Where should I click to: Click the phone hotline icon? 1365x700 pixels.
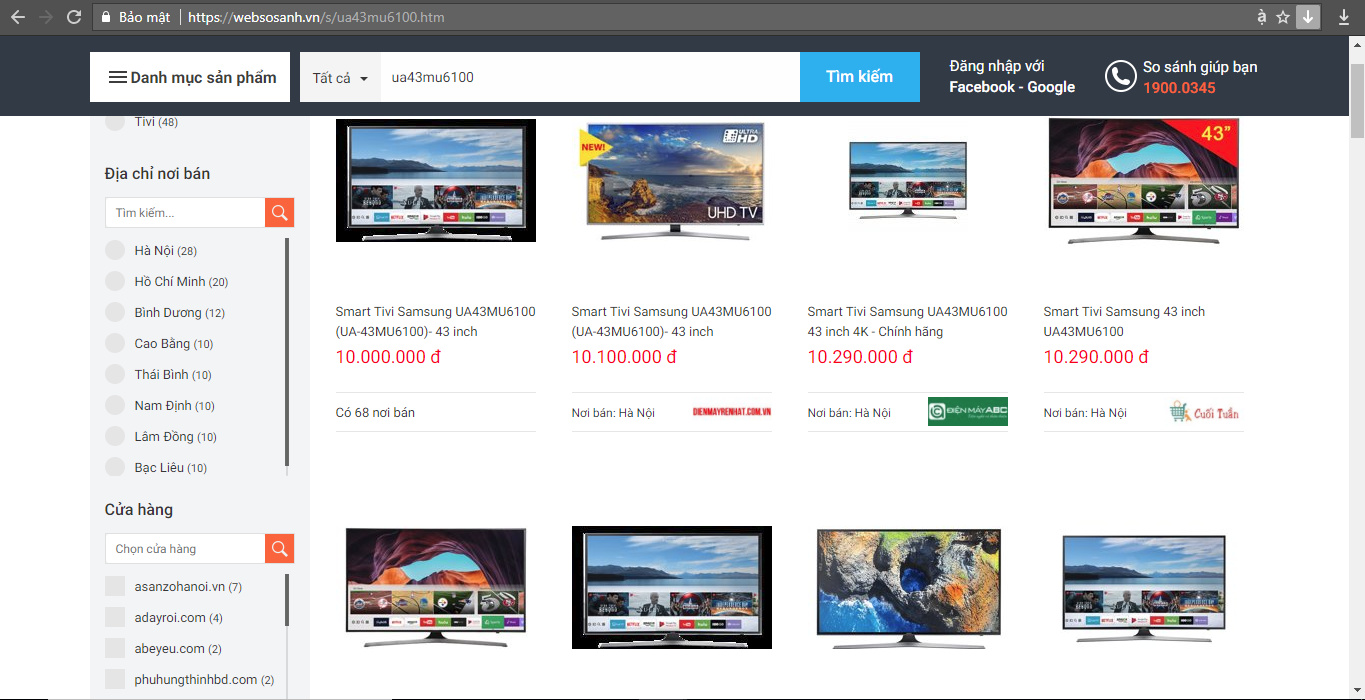click(x=1120, y=77)
